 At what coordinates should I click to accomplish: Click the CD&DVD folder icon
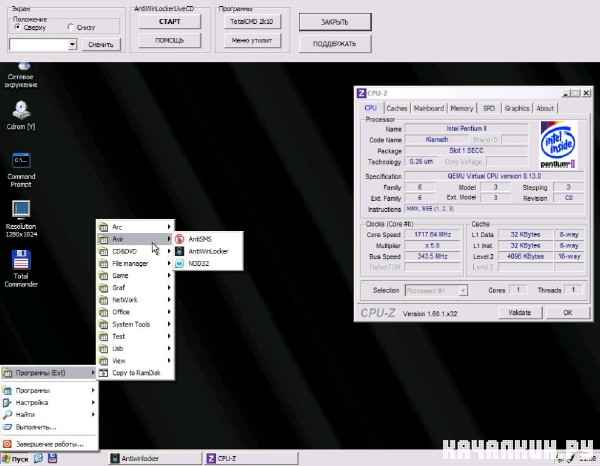coord(103,252)
